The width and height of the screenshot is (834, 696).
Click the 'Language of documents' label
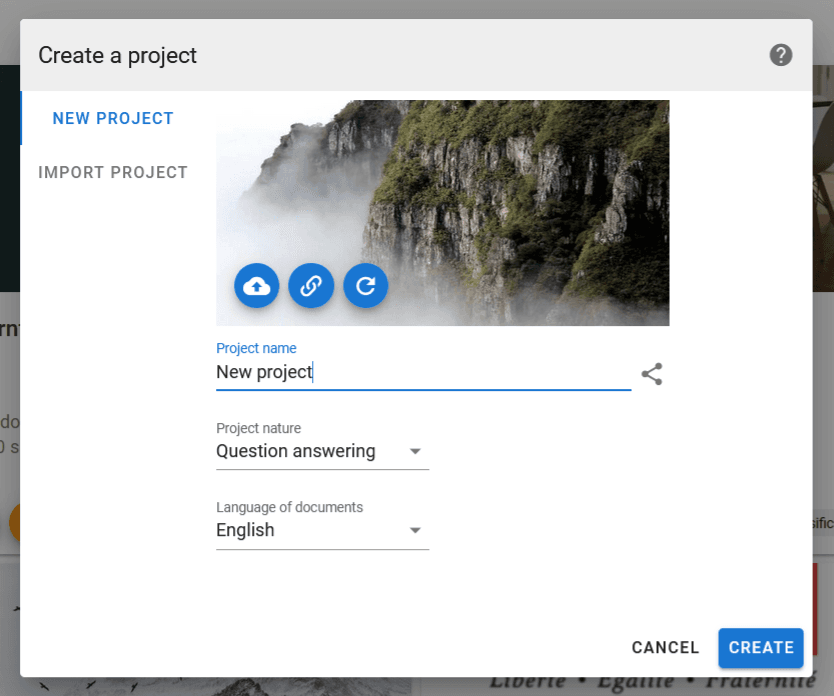289,507
